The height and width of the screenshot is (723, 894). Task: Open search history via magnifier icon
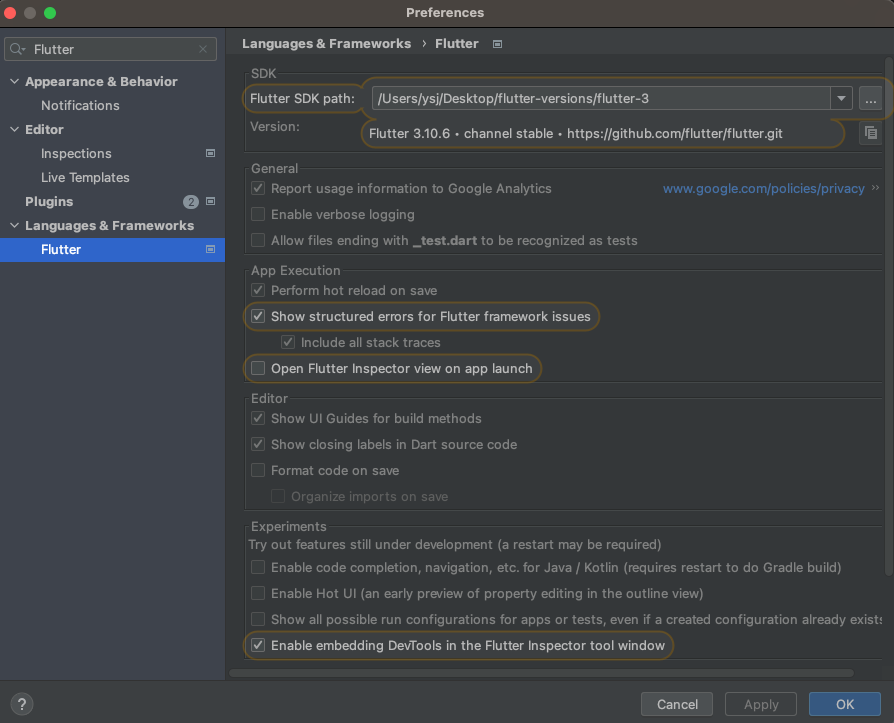point(18,49)
